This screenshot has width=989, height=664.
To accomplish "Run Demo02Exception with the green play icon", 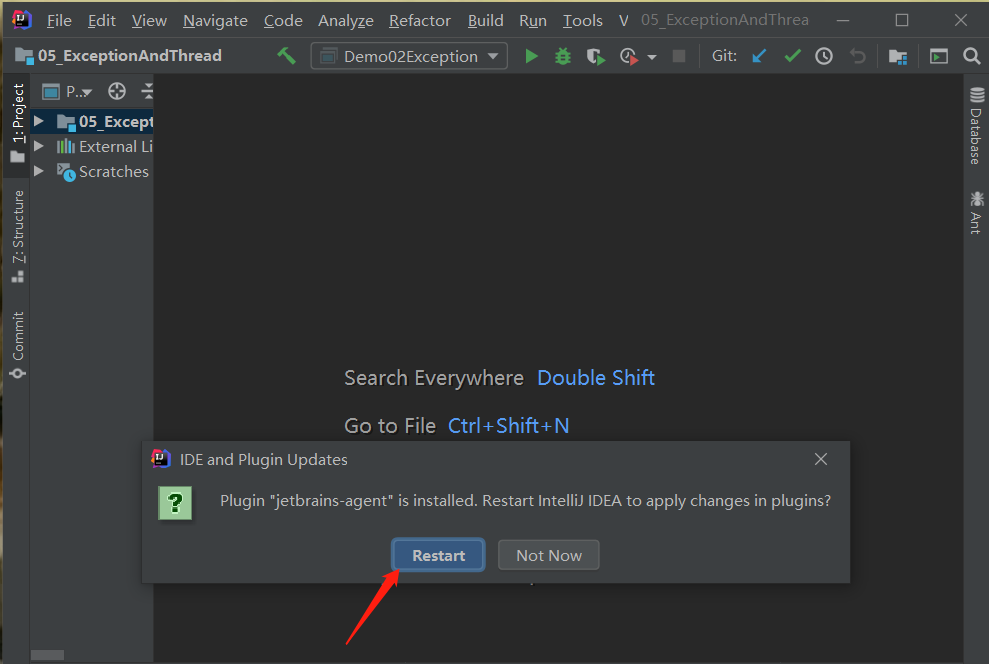I will tap(531, 56).
